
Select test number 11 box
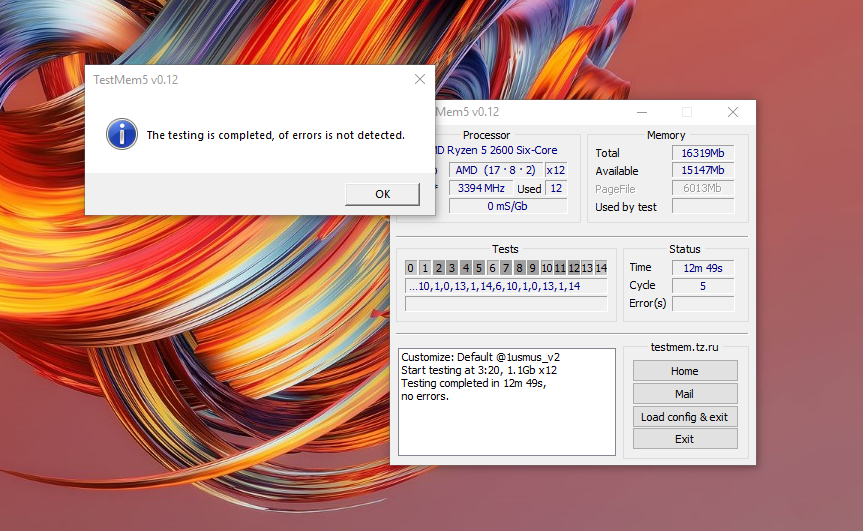(560, 268)
